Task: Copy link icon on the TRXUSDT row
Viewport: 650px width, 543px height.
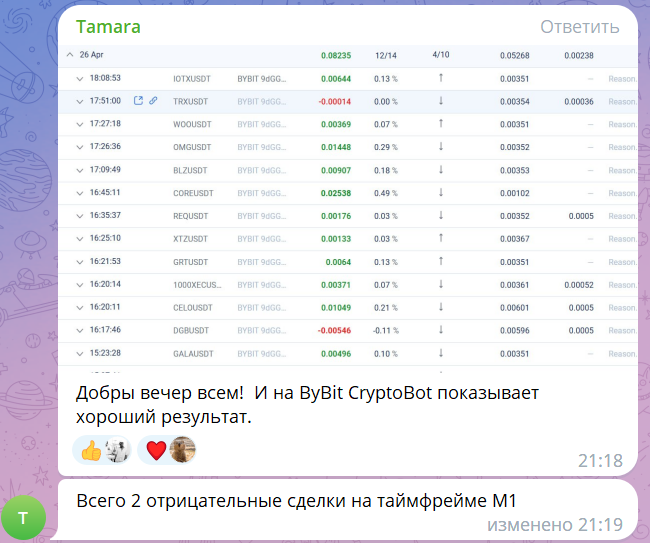Action: tap(153, 101)
